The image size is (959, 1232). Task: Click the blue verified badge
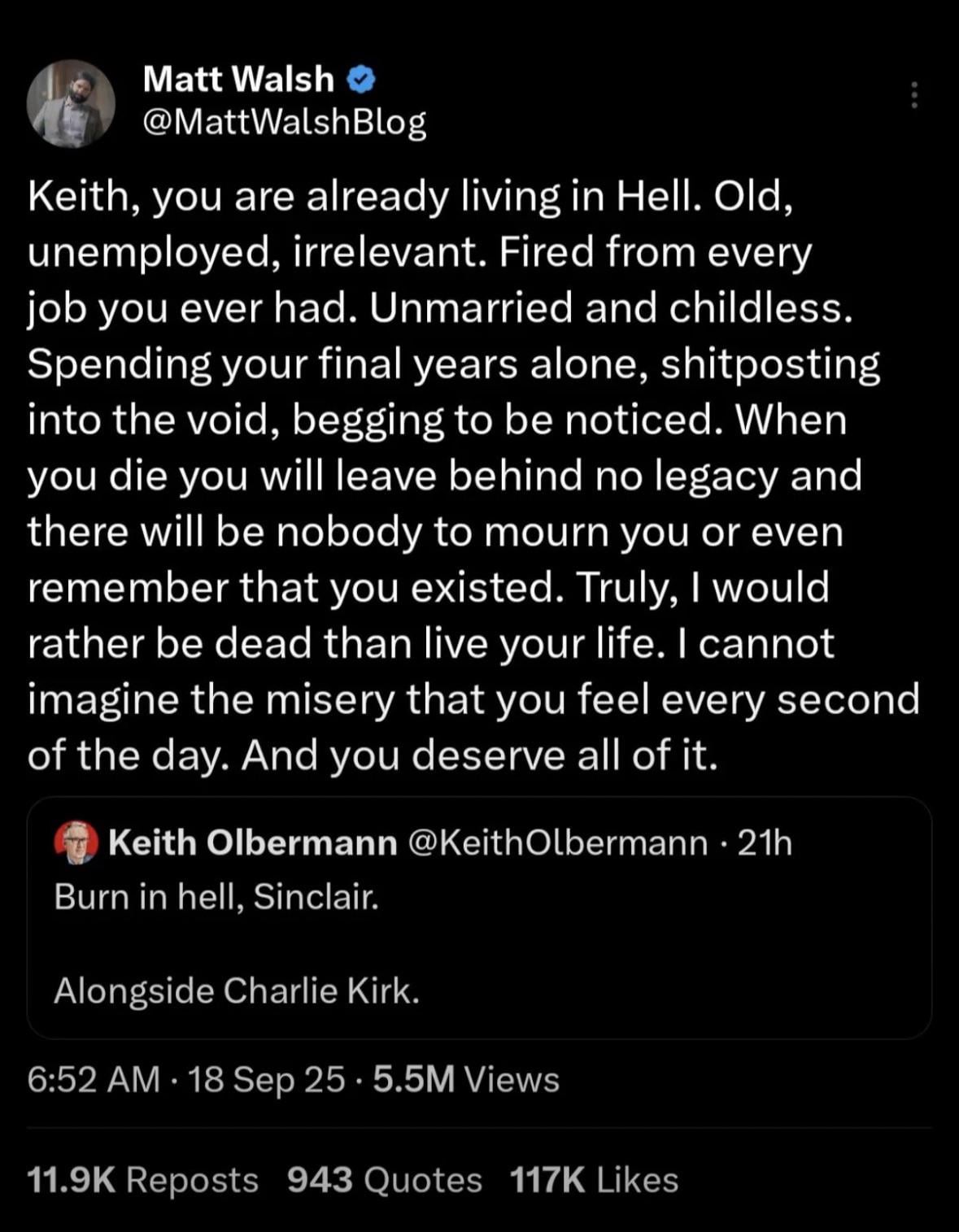point(361,80)
